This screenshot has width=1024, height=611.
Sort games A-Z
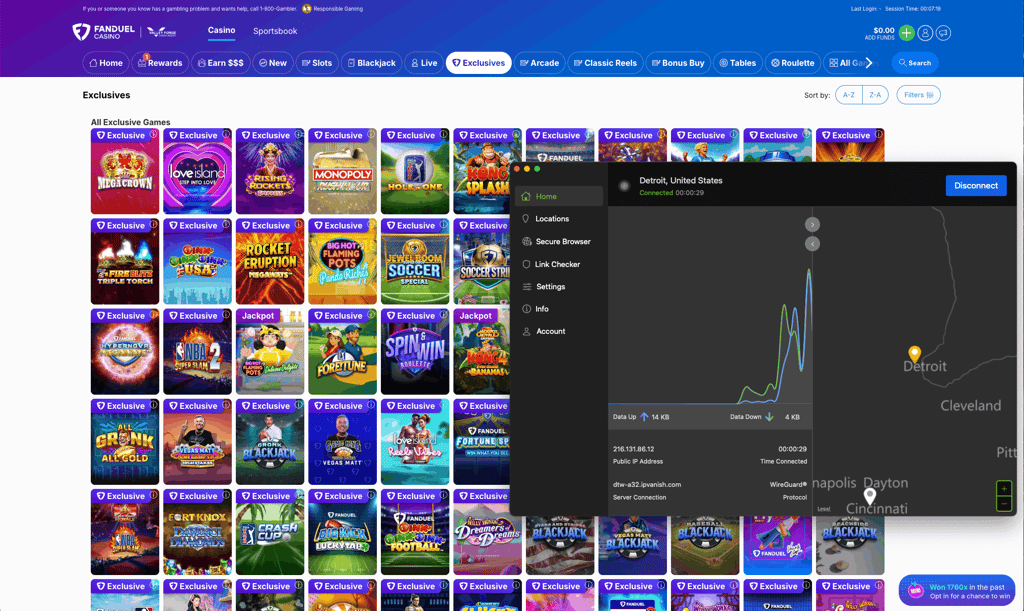pos(849,95)
